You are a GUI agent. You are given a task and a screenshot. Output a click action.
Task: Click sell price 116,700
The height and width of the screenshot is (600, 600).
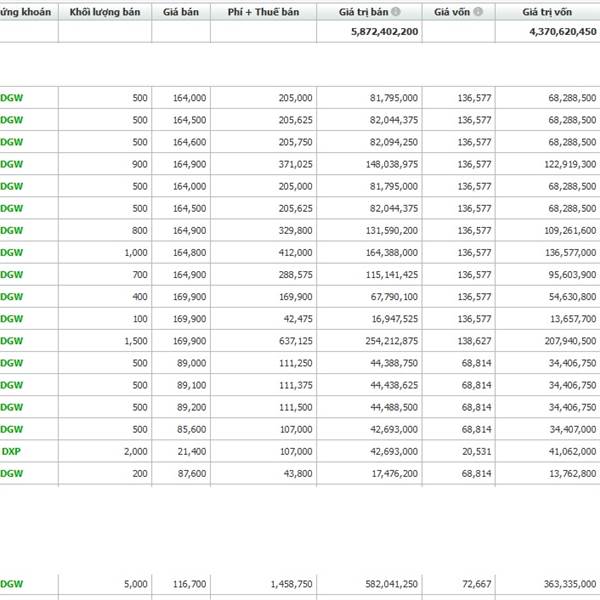click(189, 584)
